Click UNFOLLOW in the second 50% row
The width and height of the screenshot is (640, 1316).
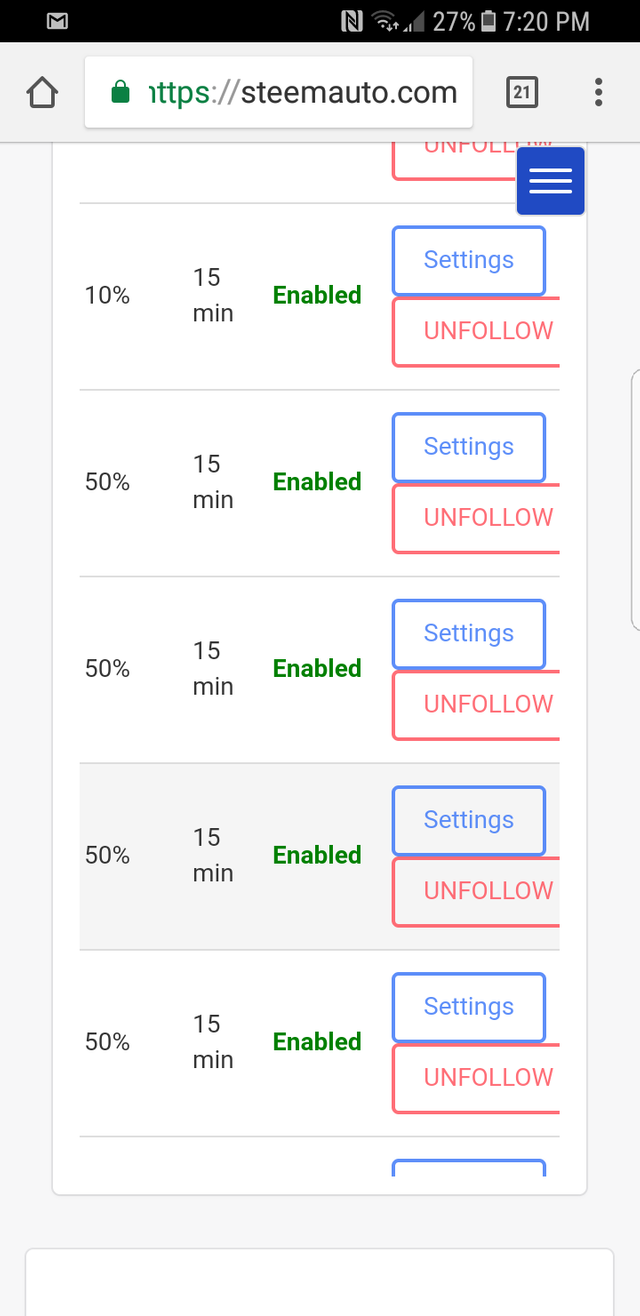click(476, 705)
